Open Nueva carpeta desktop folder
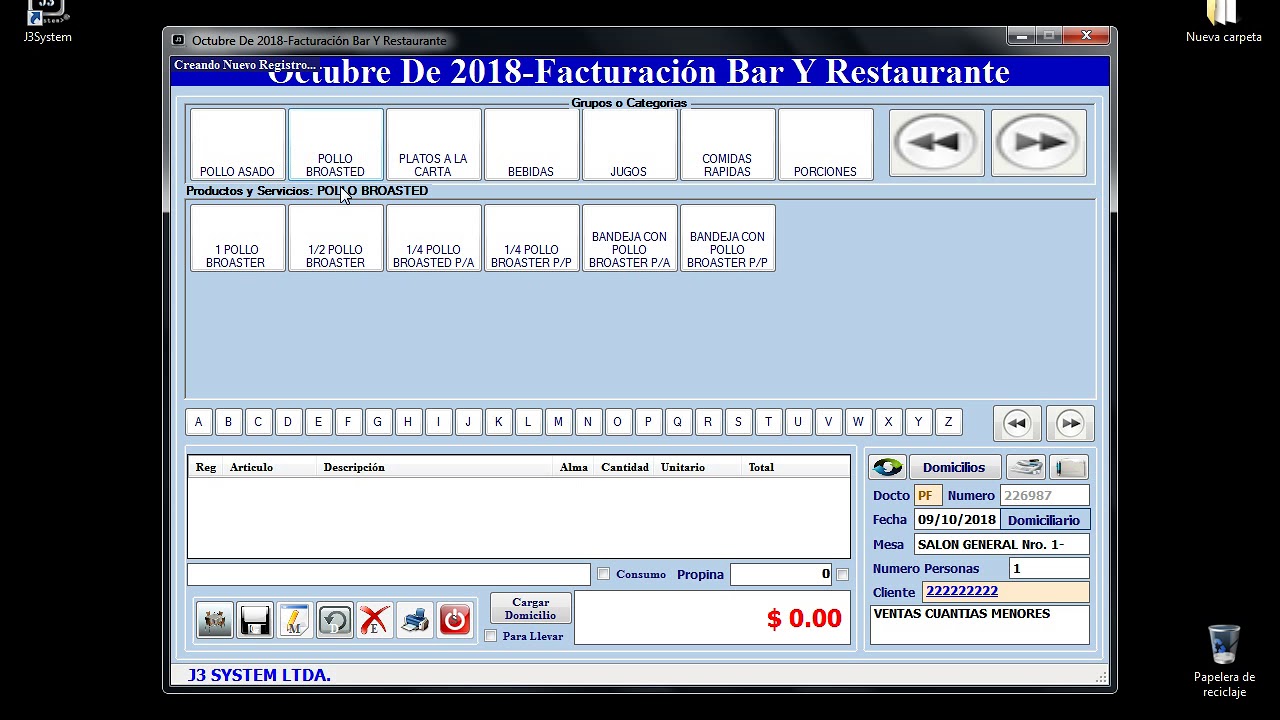 [1224, 22]
